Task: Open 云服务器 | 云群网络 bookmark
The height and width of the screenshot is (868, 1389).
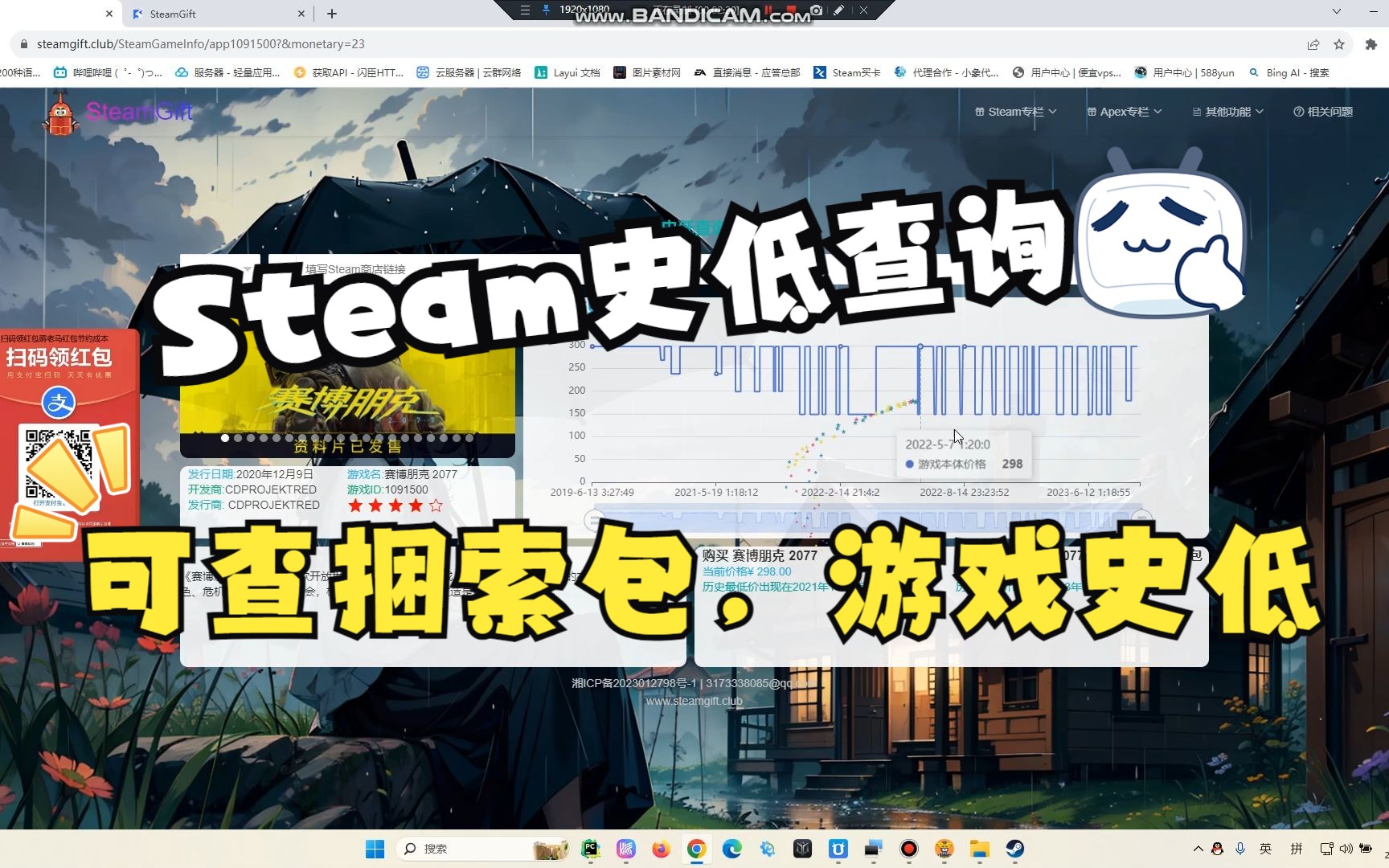Action: (x=469, y=72)
